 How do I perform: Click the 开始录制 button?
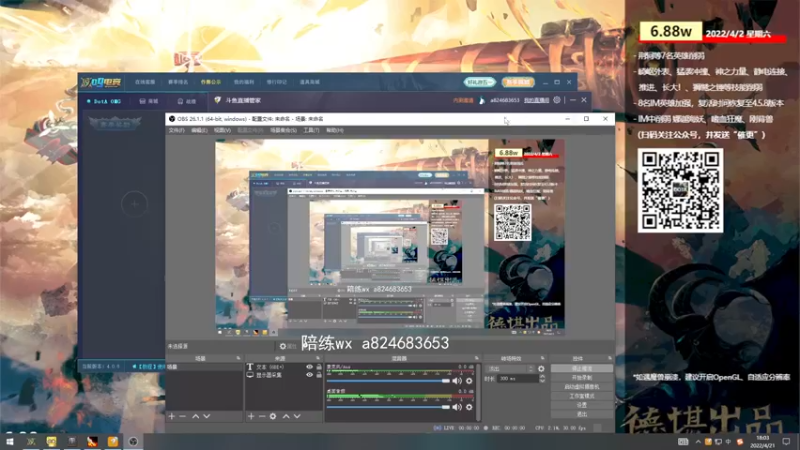tap(582, 378)
